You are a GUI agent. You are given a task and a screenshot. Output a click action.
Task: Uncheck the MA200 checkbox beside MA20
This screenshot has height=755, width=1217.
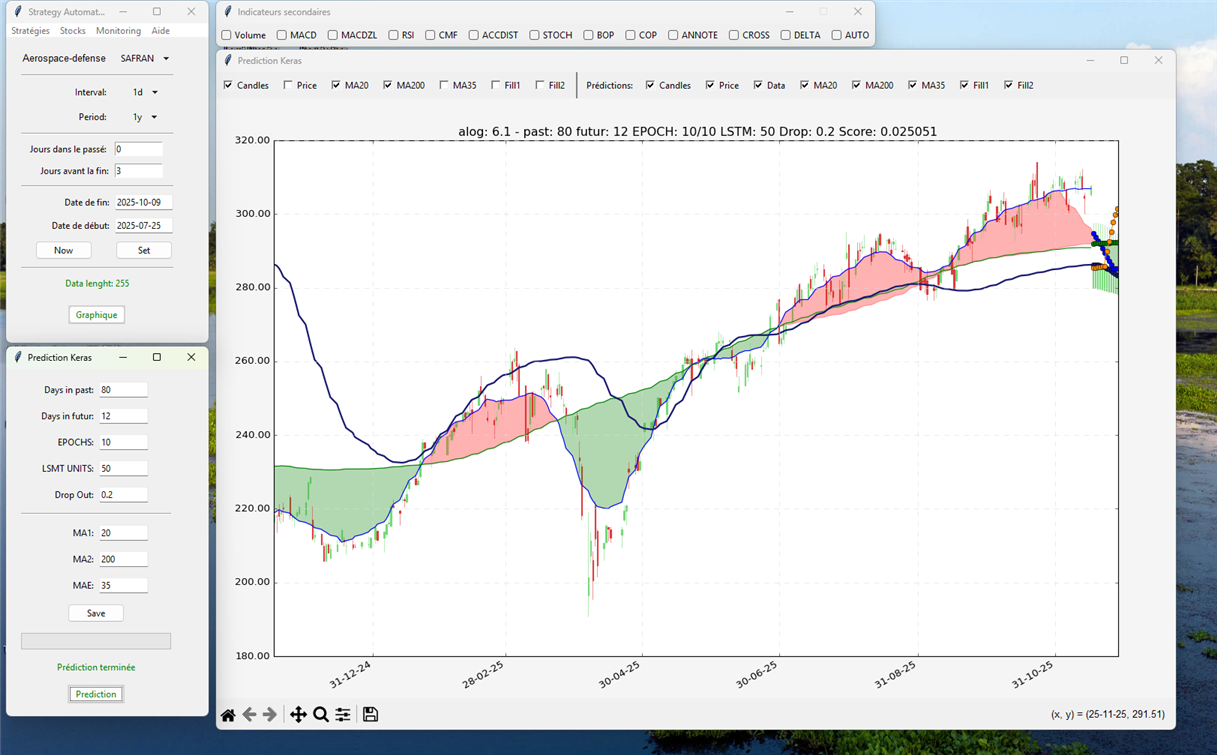(x=388, y=86)
